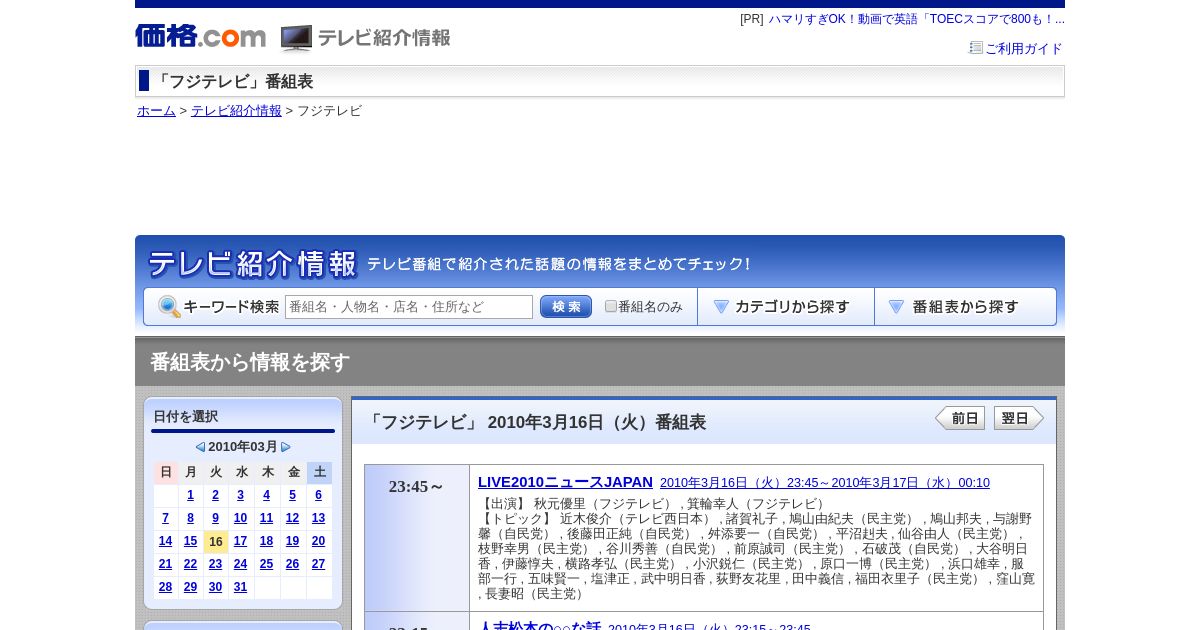Viewport: 1200px width, 630px height.
Task: Select March 12 in calendar
Action: (x=292, y=518)
